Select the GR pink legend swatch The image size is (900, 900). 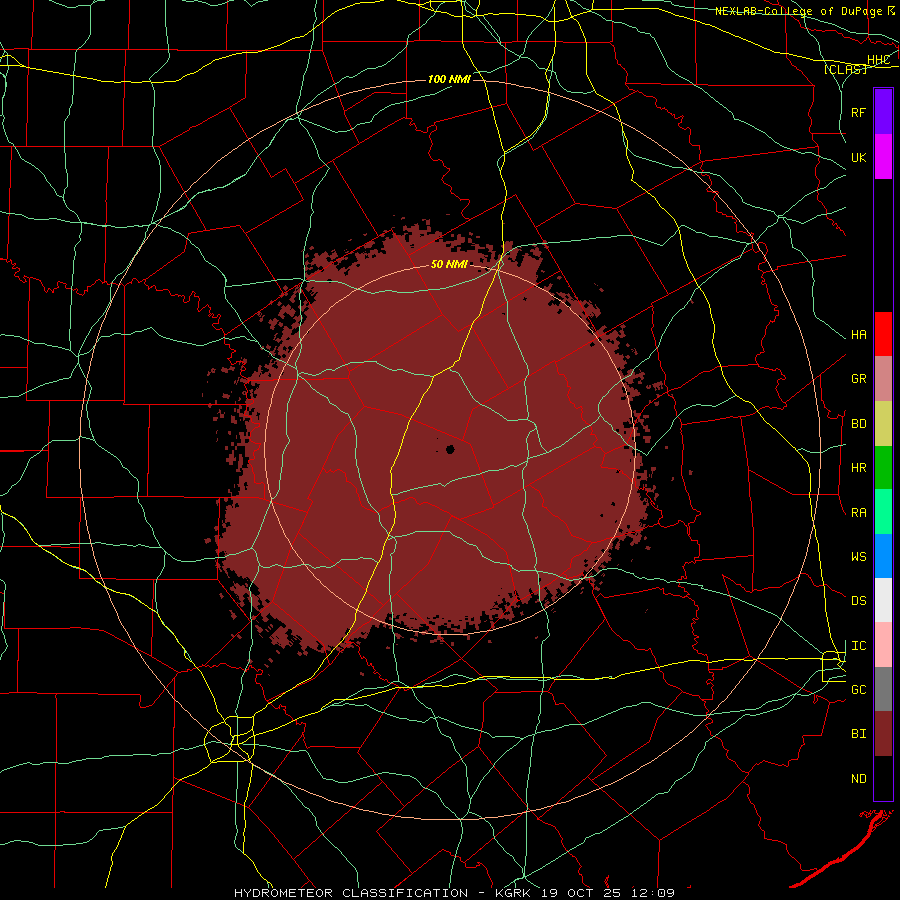(883, 378)
